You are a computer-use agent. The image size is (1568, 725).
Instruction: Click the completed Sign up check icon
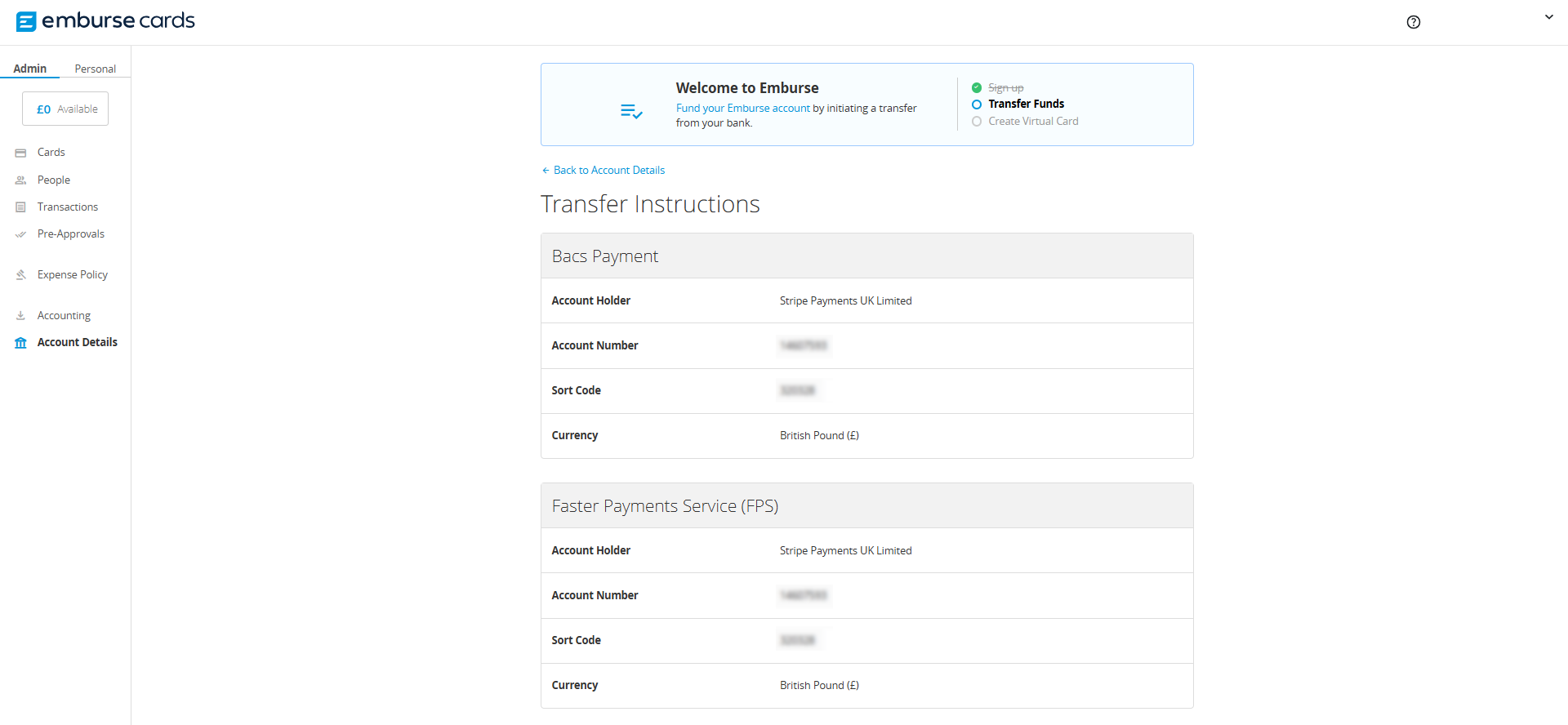click(977, 87)
